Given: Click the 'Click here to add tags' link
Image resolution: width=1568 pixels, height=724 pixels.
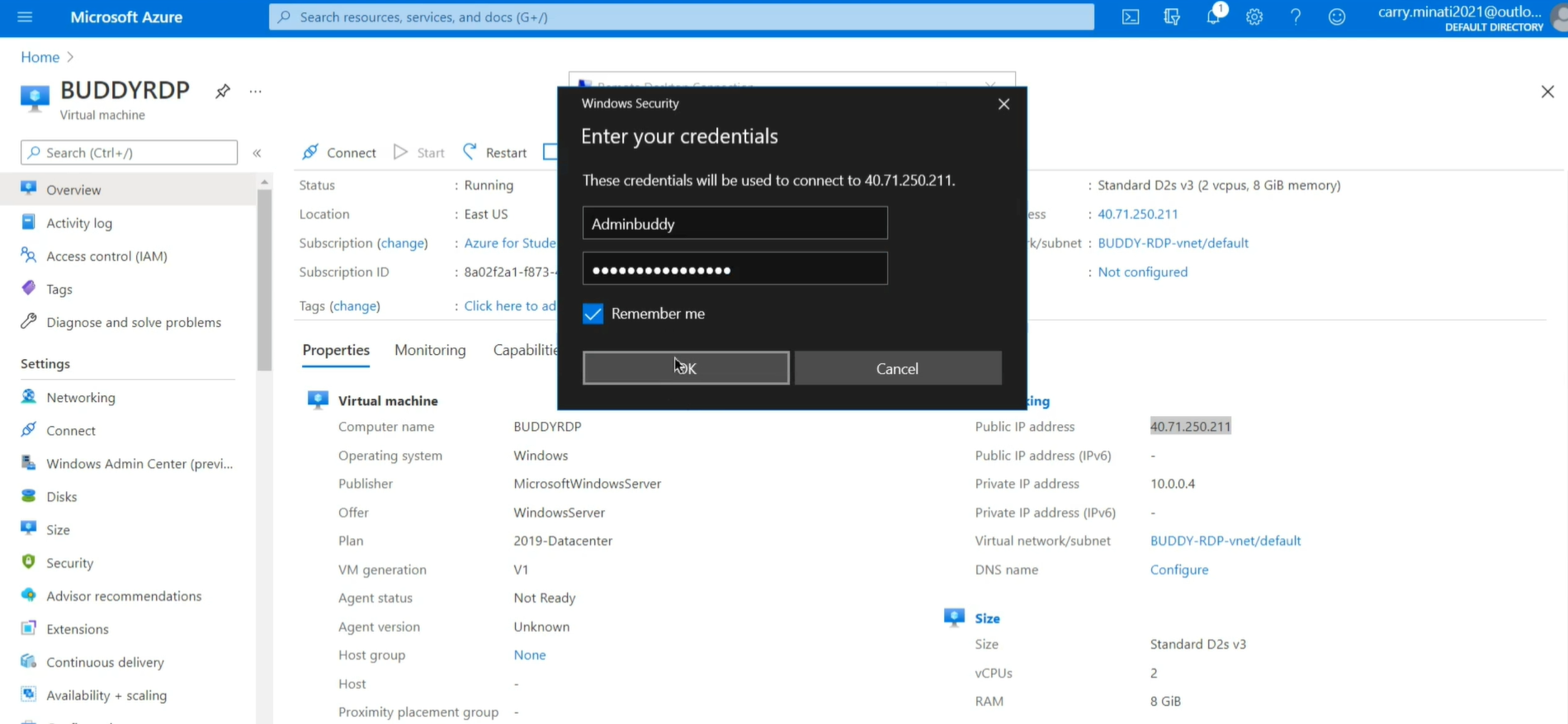Looking at the screenshot, I should point(510,305).
